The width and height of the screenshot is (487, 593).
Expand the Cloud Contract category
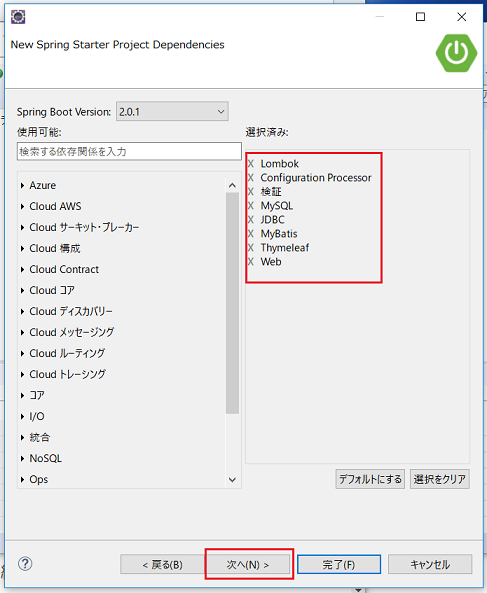tap(22, 269)
